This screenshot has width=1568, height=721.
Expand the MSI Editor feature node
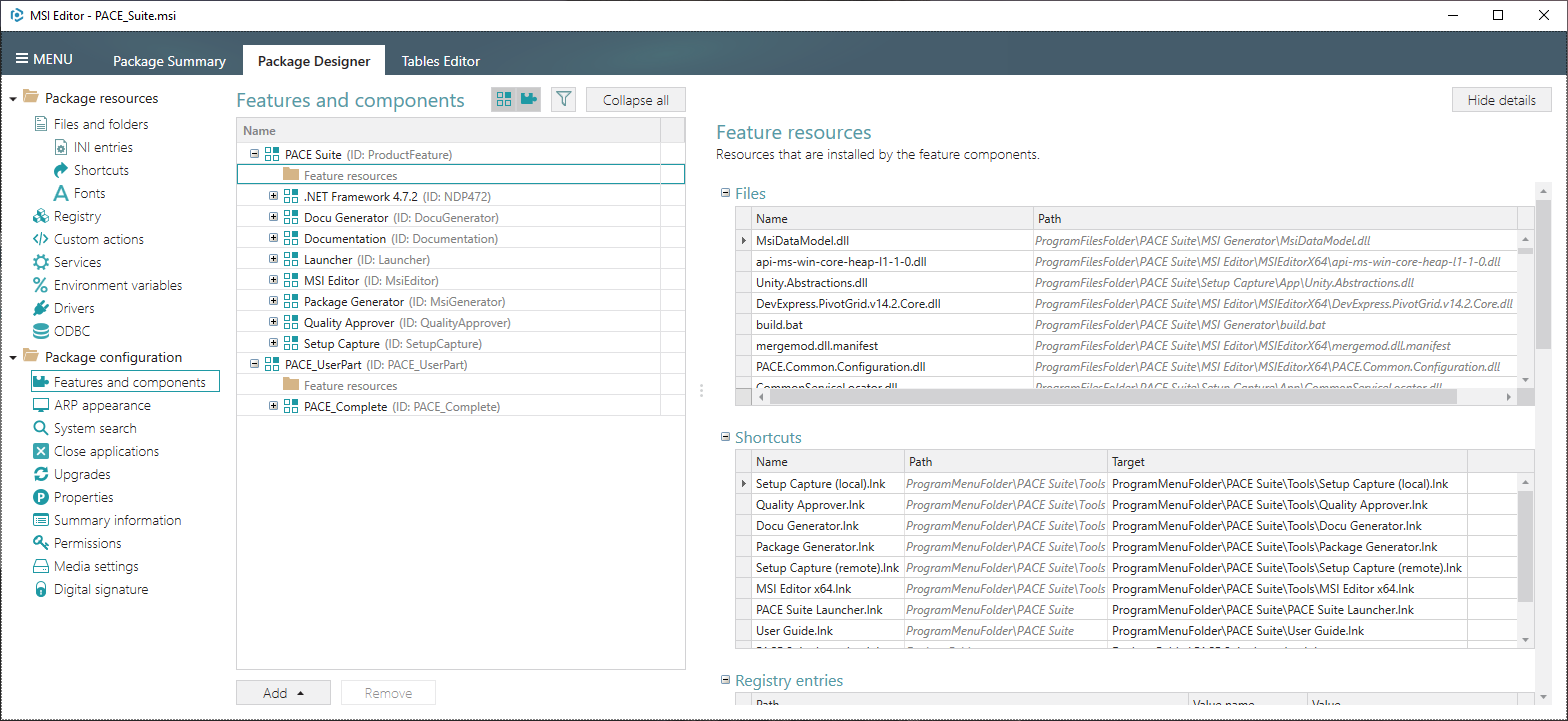pos(273,280)
